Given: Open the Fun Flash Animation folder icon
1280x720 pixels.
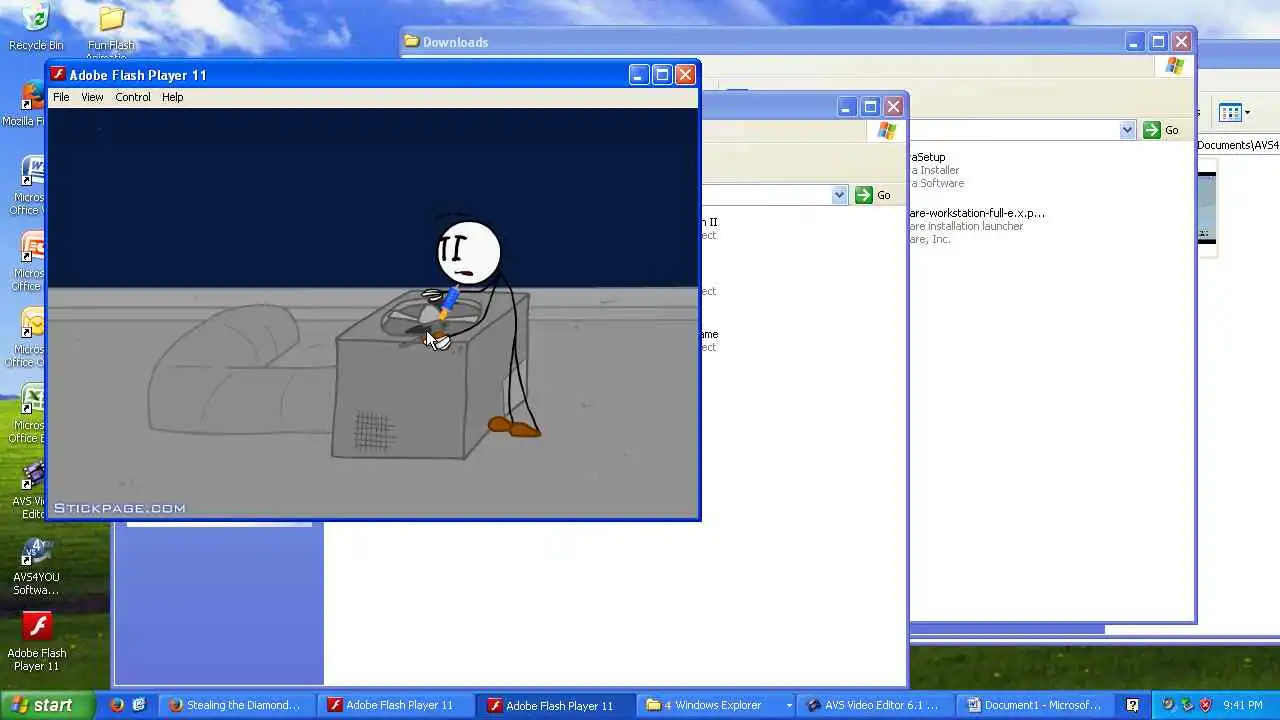Looking at the screenshot, I should point(111,32).
